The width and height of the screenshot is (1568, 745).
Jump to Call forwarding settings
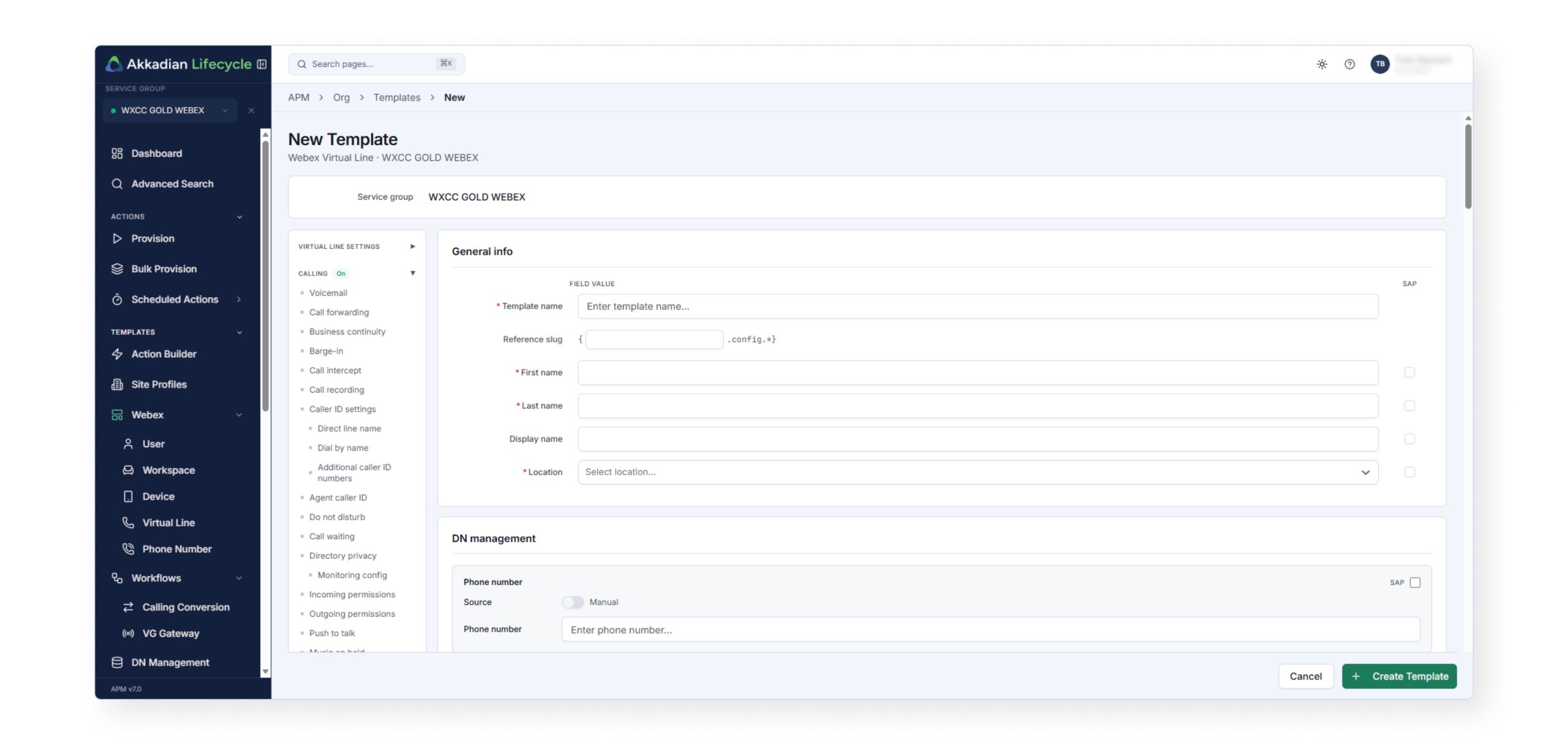click(x=339, y=312)
